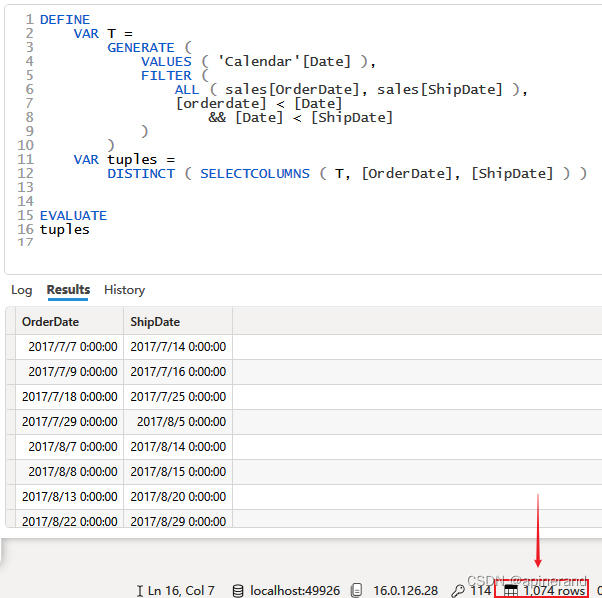Screen dimensions: 602x598
Task: Switch to the Log tab
Action: click(x=22, y=290)
